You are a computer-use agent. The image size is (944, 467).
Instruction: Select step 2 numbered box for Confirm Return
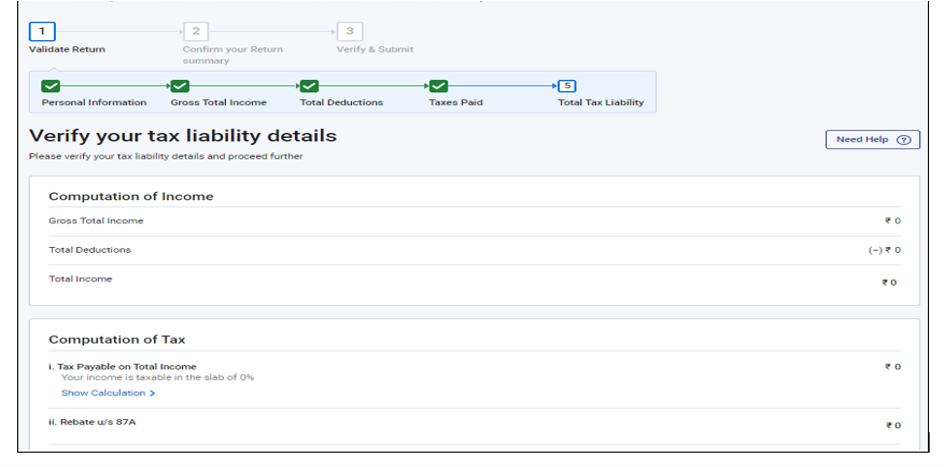pyautogui.click(x=195, y=32)
